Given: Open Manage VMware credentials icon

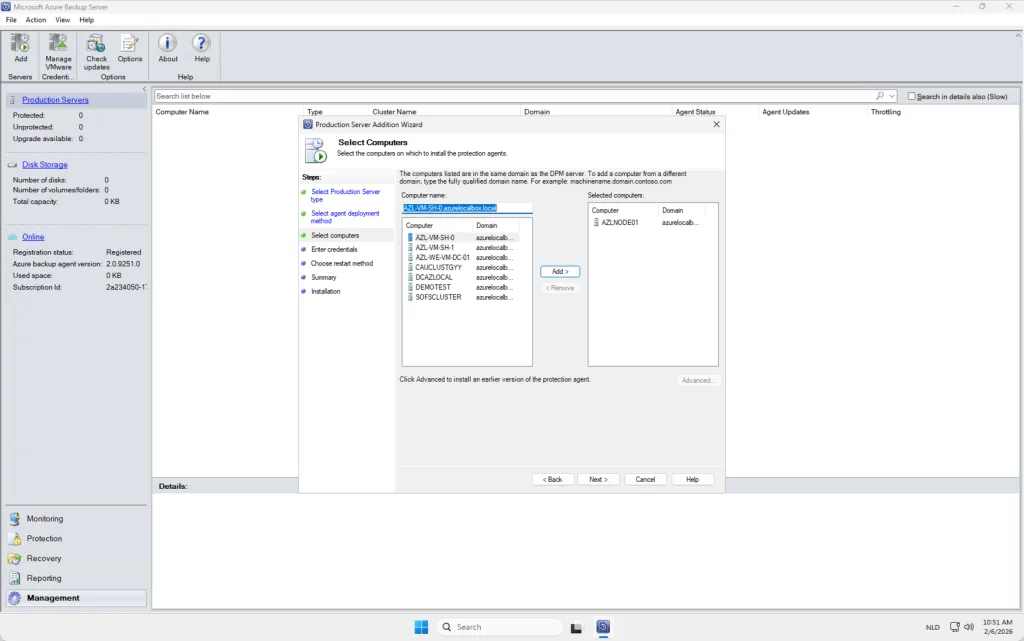Looking at the screenshot, I should pos(58,44).
